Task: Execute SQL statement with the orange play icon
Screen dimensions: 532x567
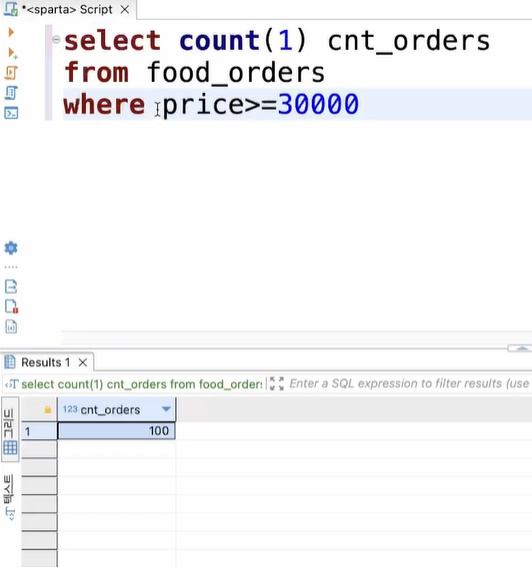Action: click(11, 32)
